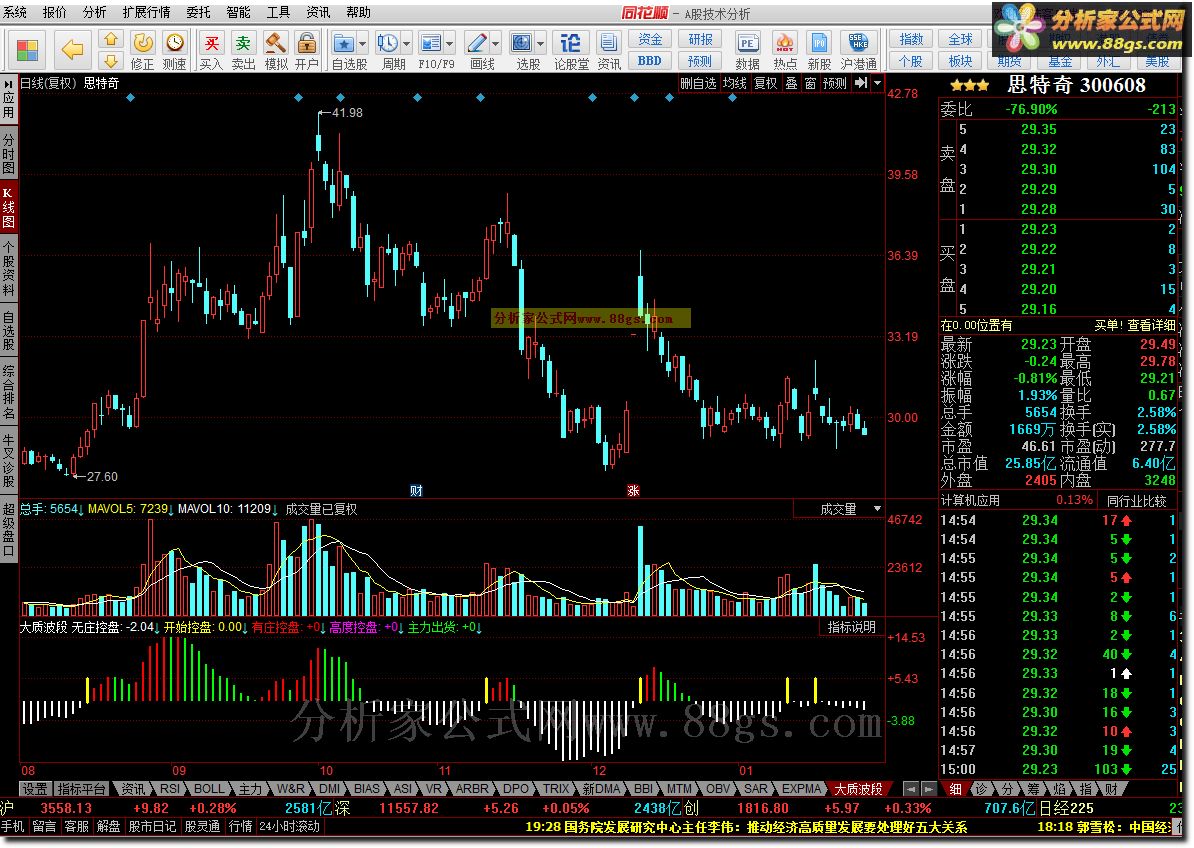The width and height of the screenshot is (1194, 848).
Task: Click the skip-to-end arrow icon in chart header
Action: click(x=860, y=83)
